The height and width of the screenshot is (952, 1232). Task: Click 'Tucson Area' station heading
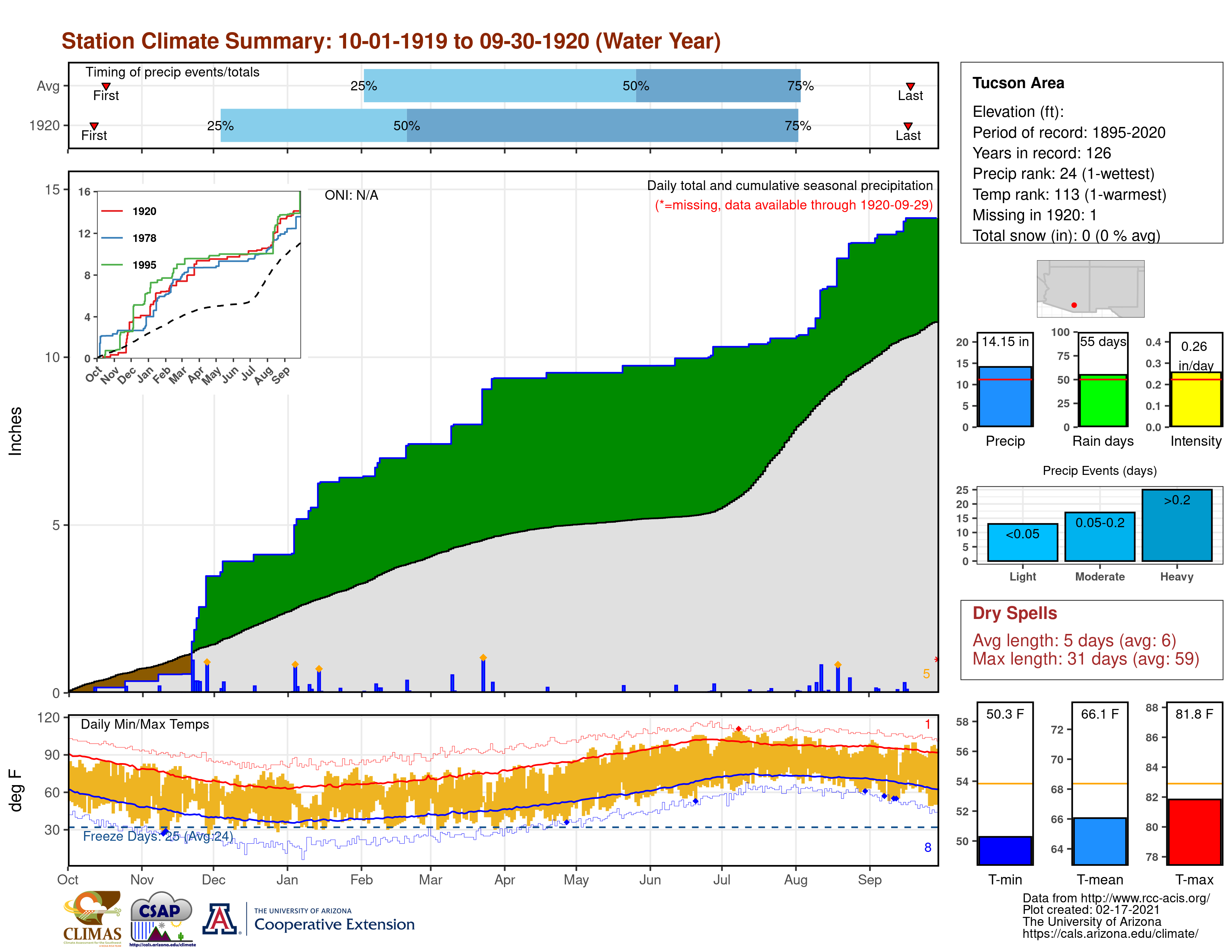(1018, 83)
